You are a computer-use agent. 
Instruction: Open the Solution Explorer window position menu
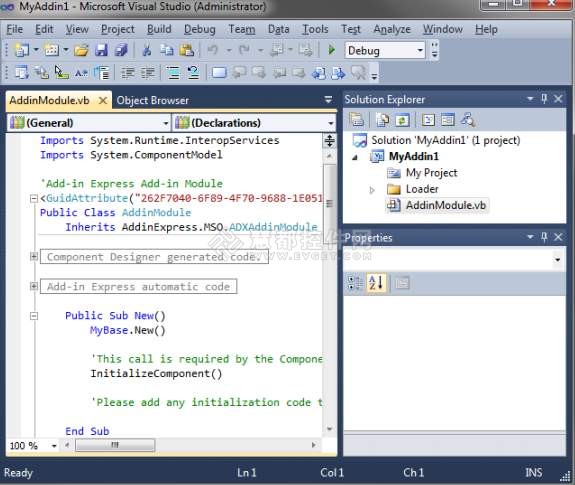530,99
